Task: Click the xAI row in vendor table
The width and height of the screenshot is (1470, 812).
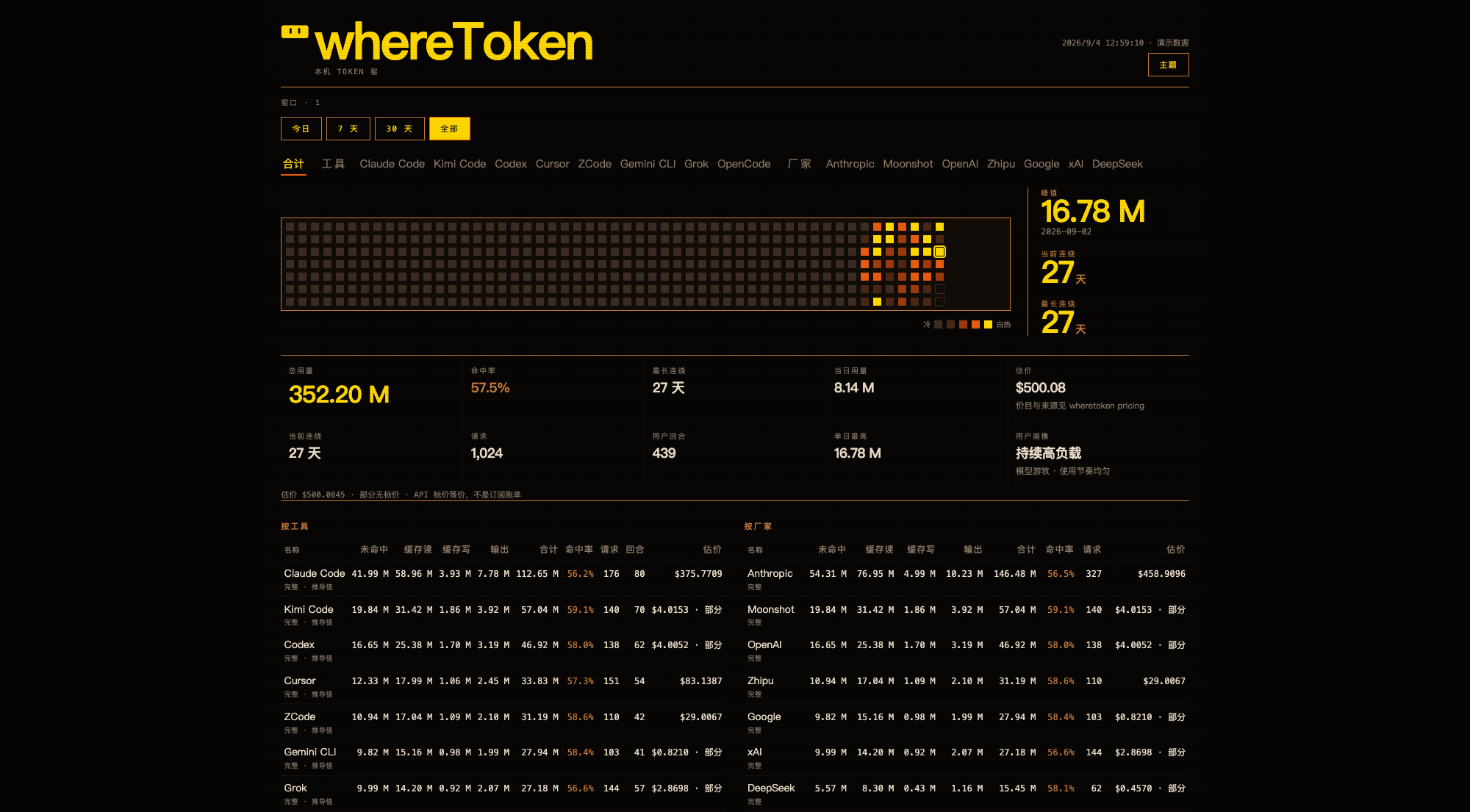Action: (x=966, y=758)
